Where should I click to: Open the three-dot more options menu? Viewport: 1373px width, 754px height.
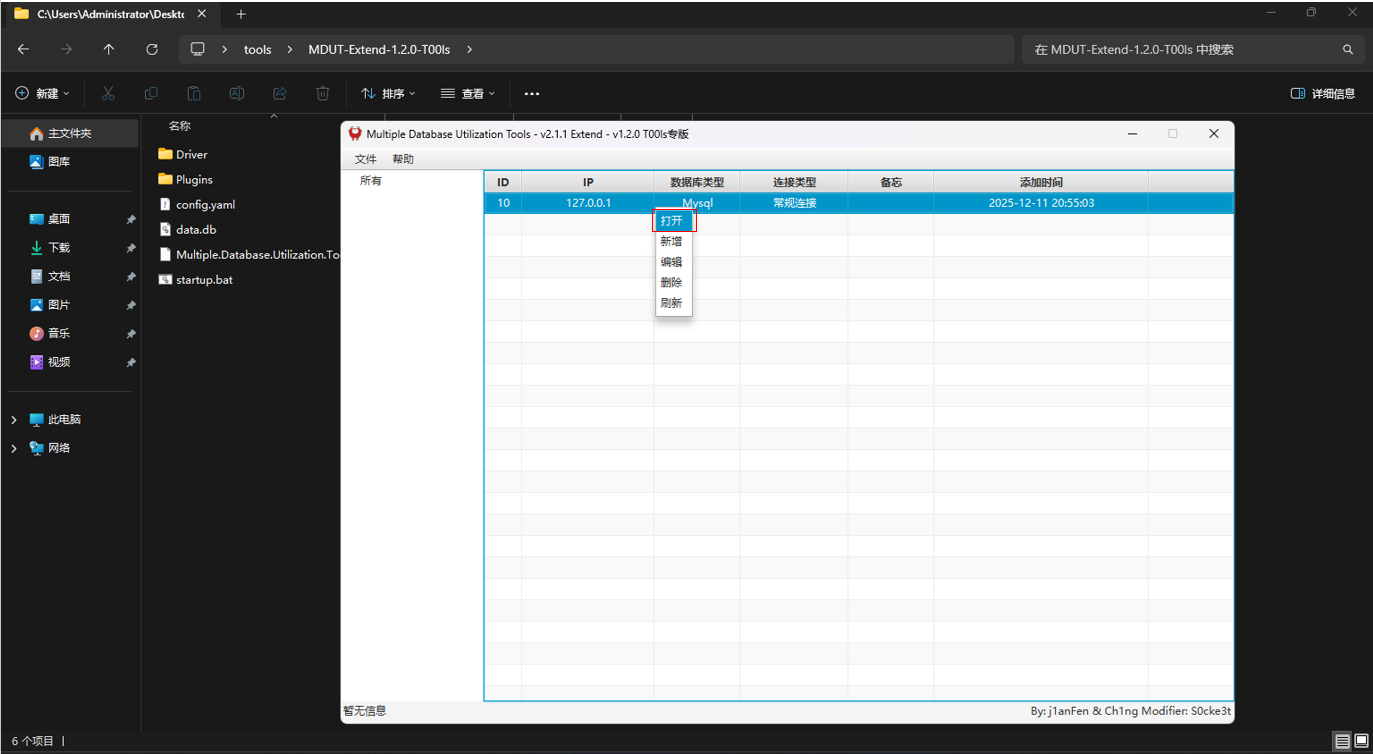click(x=532, y=93)
